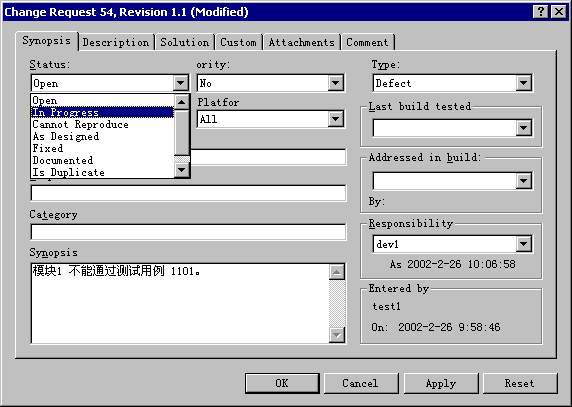Click status list scroll down arrow
This screenshot has width=572, height=407.
(x=182, y=170)
